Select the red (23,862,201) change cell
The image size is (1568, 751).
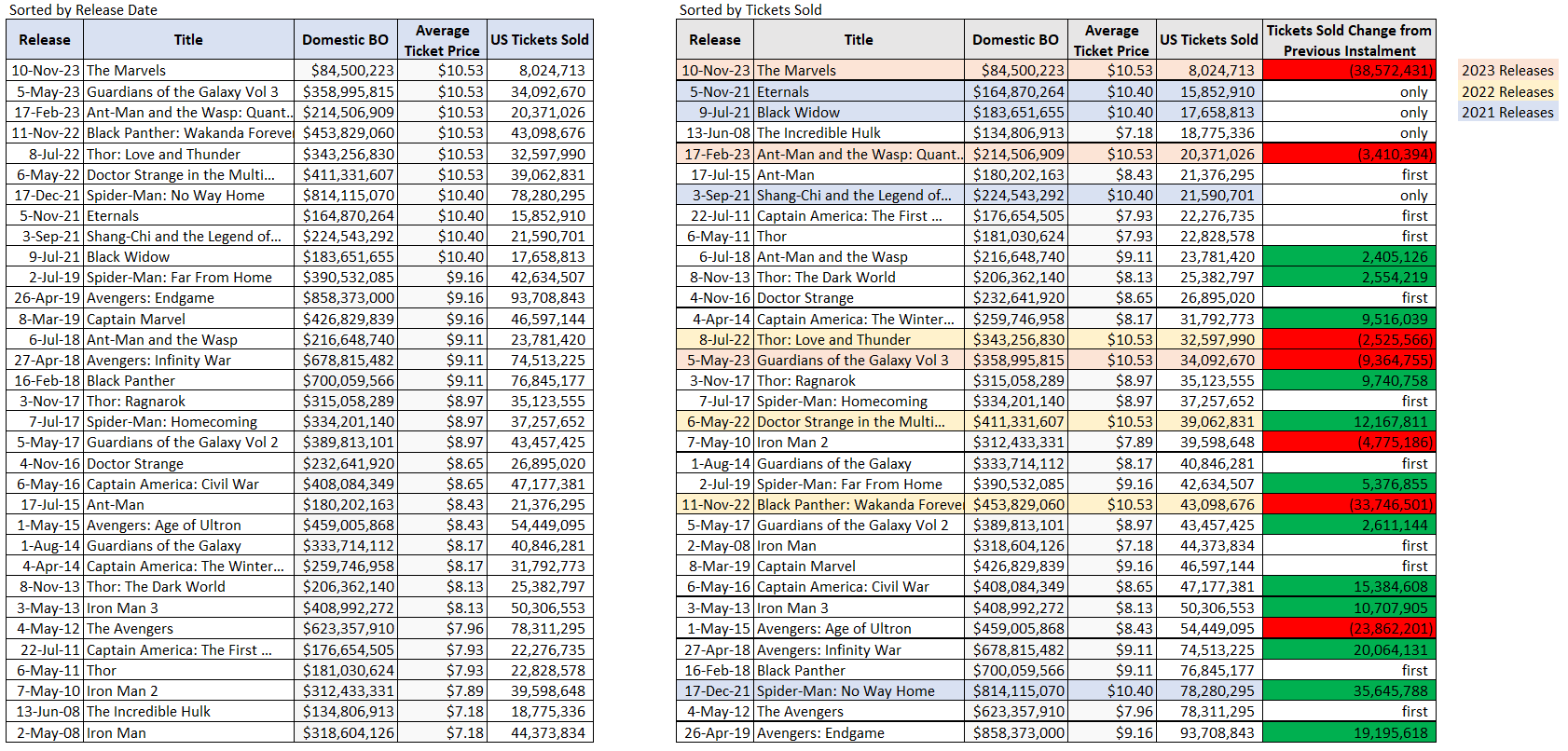(1349, 629)
